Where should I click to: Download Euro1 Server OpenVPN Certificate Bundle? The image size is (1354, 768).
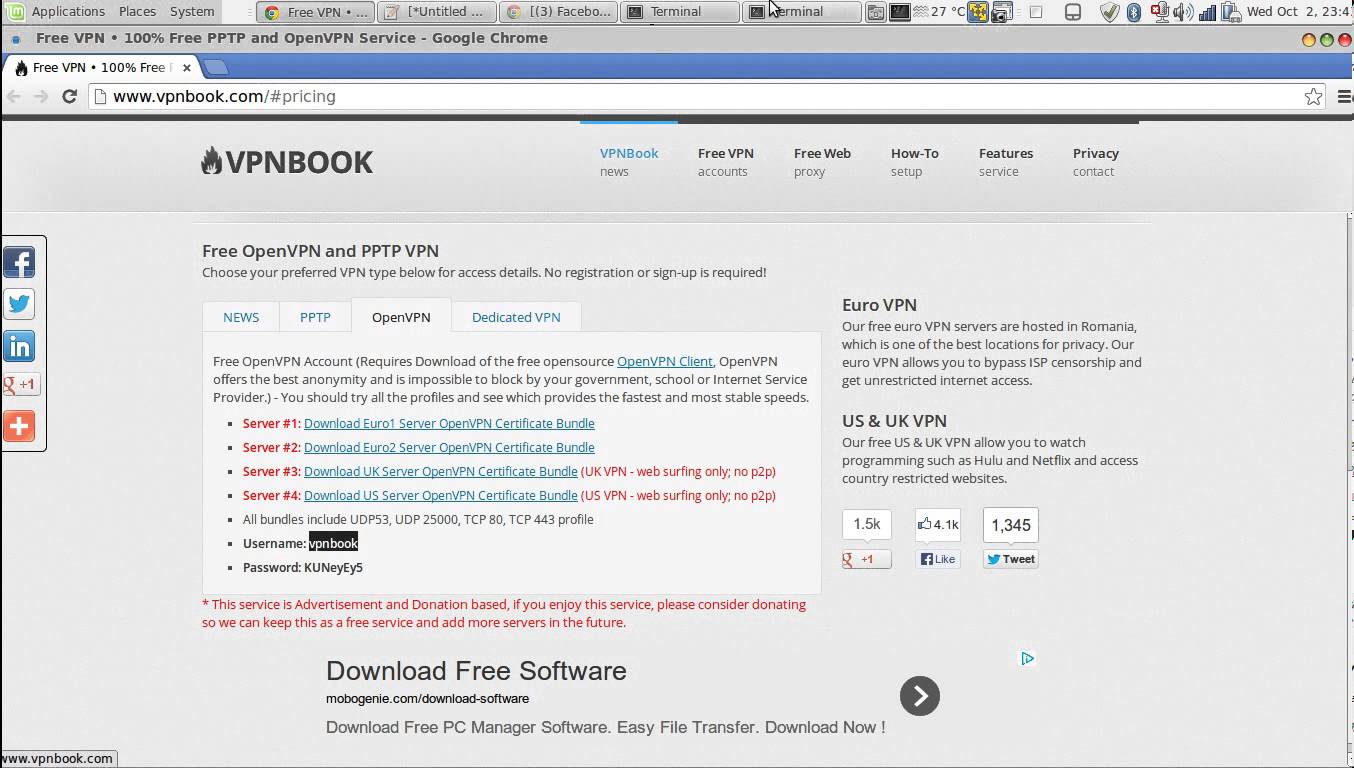449,423
